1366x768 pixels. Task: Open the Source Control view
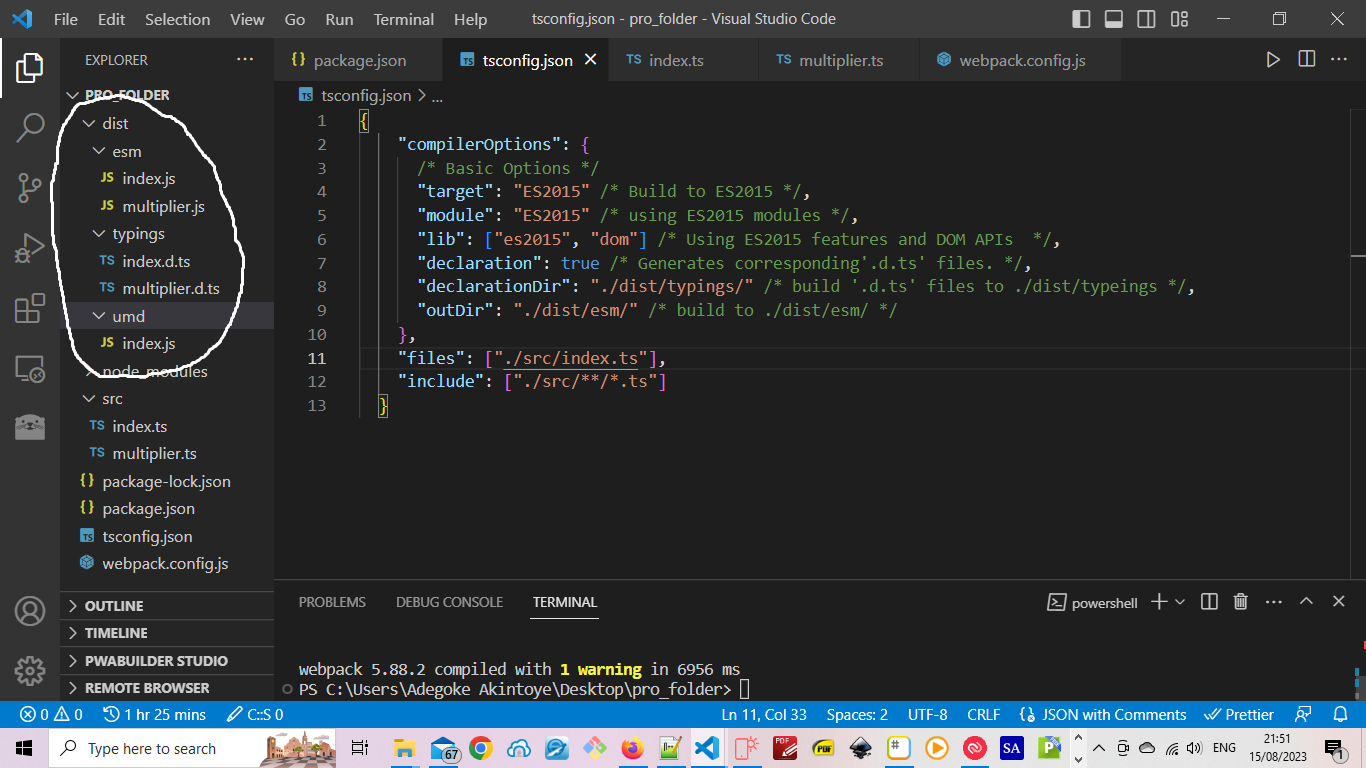pos(30,187)
